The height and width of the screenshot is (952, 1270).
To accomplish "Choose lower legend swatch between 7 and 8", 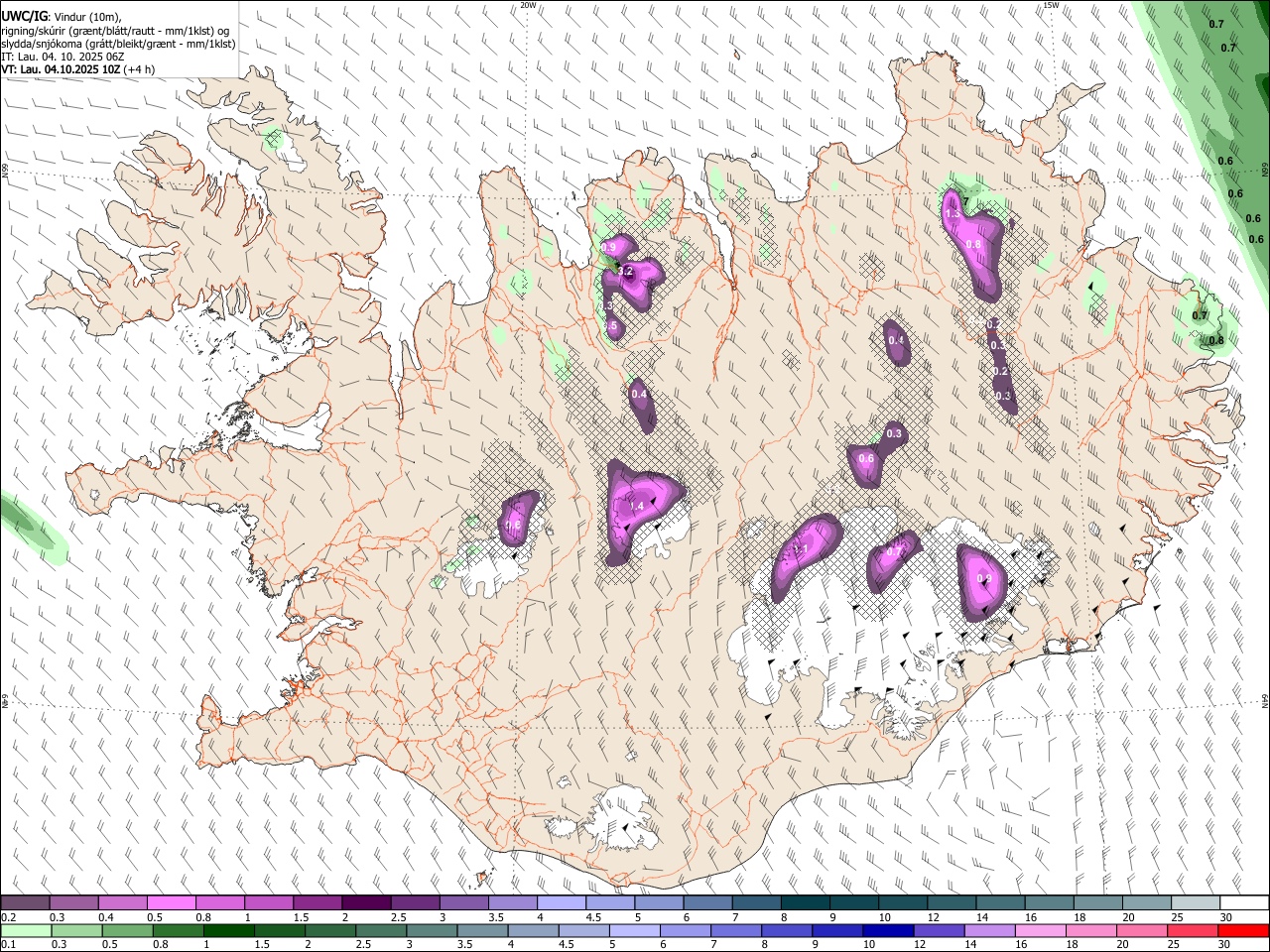I will coord(735,930).
